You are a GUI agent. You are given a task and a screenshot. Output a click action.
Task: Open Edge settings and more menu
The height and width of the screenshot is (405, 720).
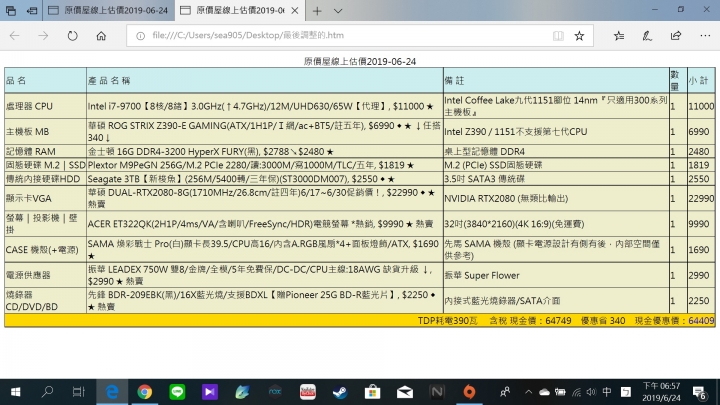pyautogui.click(x=705, y=36)
